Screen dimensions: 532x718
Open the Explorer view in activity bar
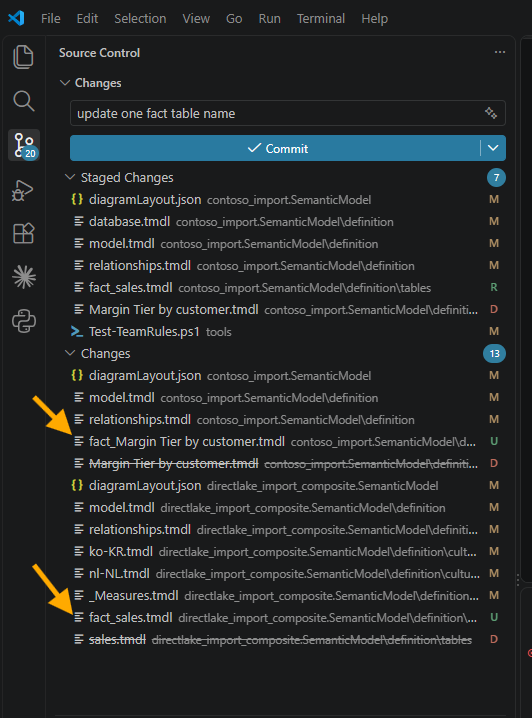[x=23, y=57]
